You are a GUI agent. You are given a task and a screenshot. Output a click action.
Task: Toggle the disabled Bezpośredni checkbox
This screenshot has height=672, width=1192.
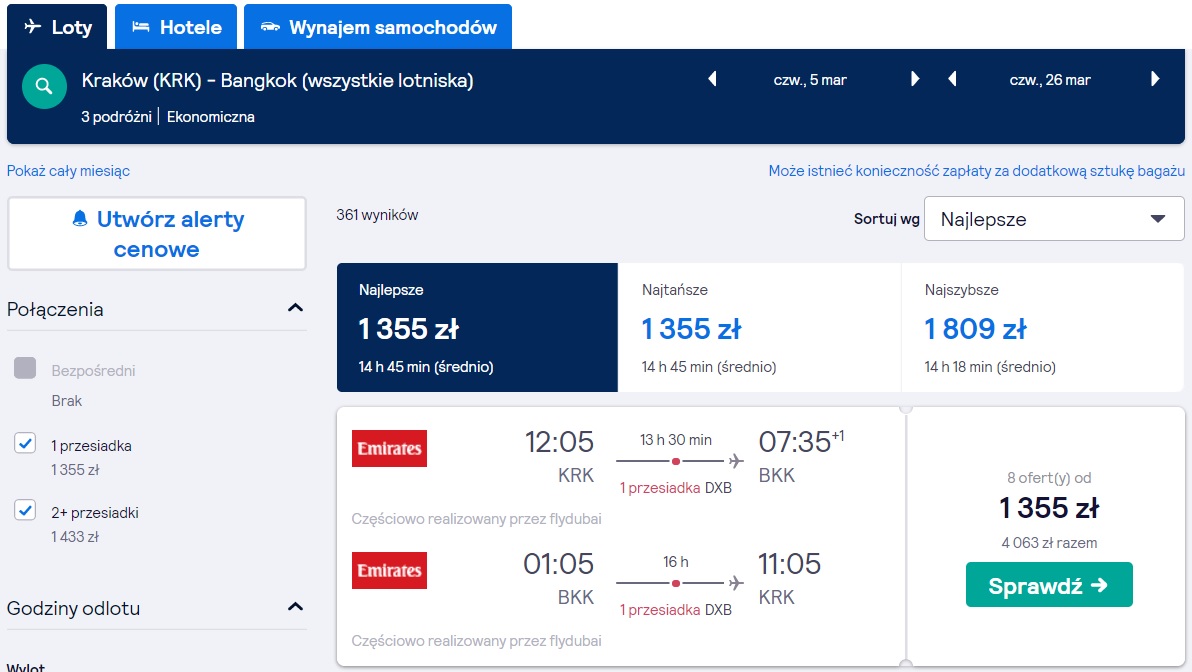25,368
